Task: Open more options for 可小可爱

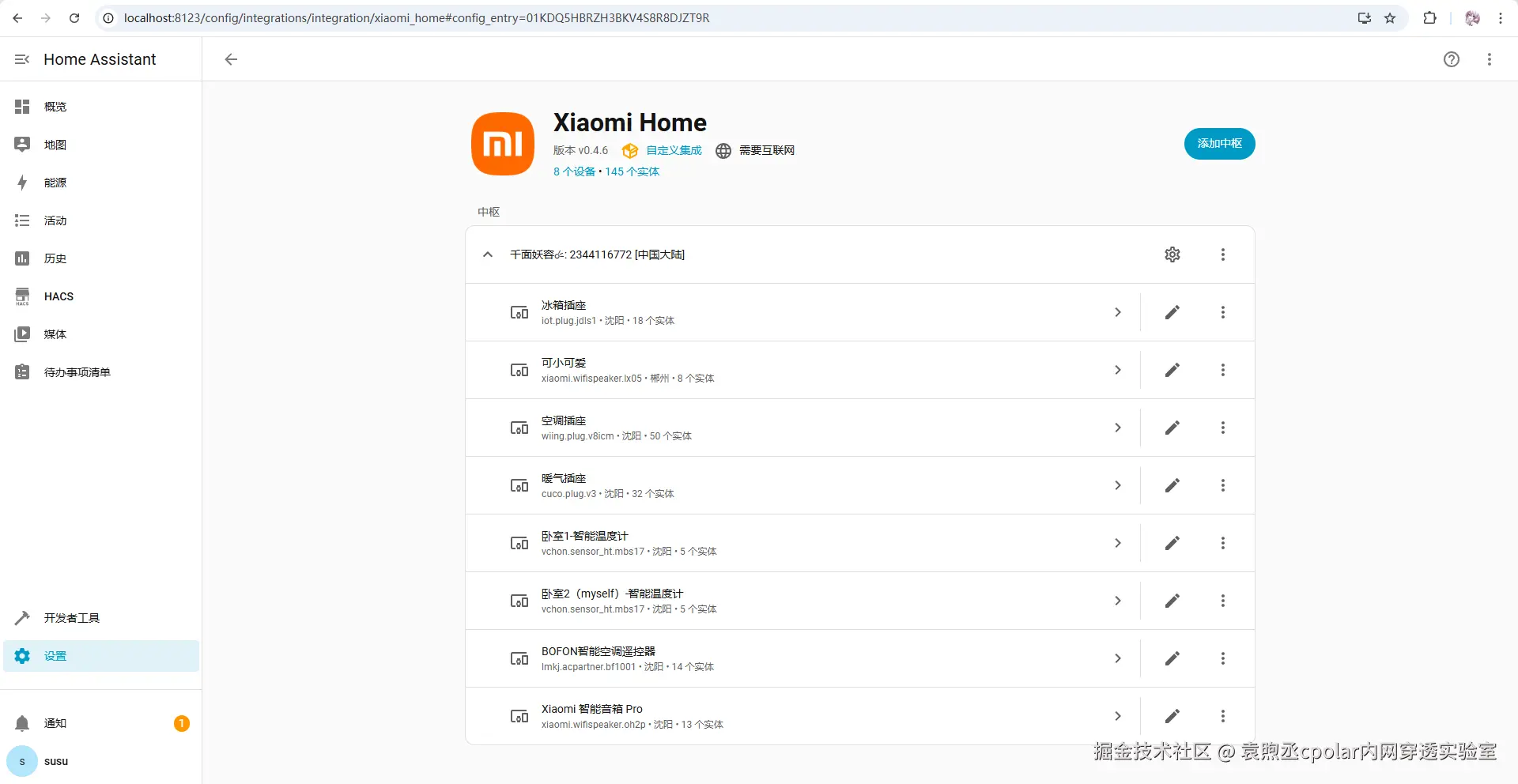Action: [1223, 370]
